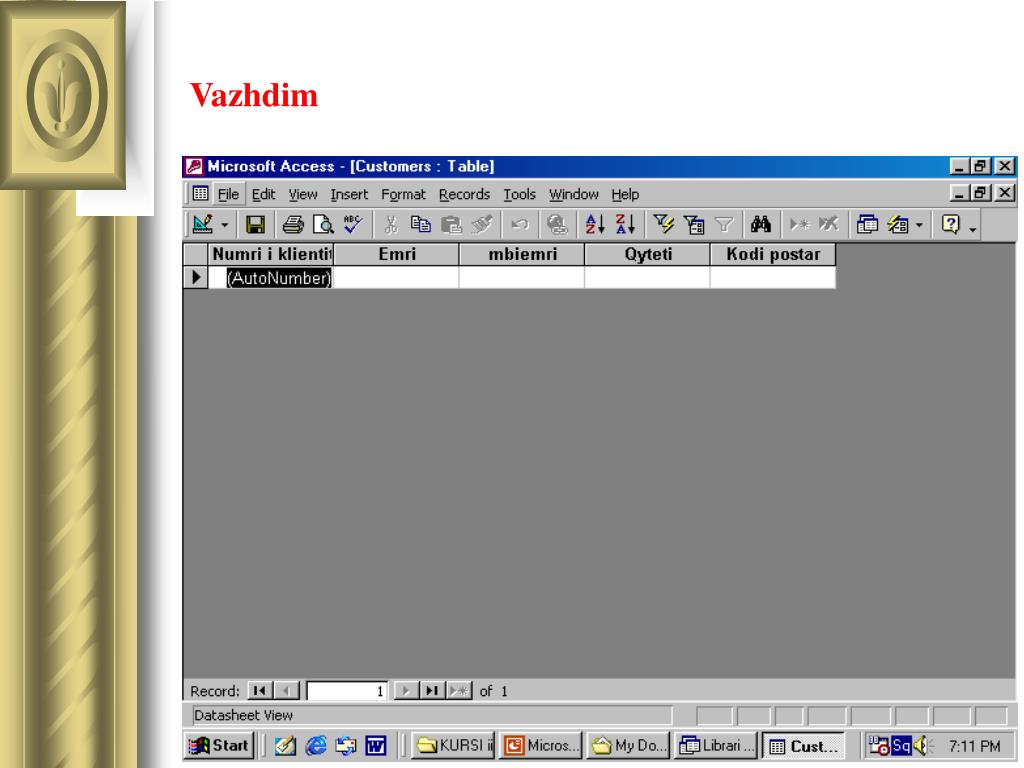Open the Tools menu
The image size is (1024, 768).
[x=519, y=195]
